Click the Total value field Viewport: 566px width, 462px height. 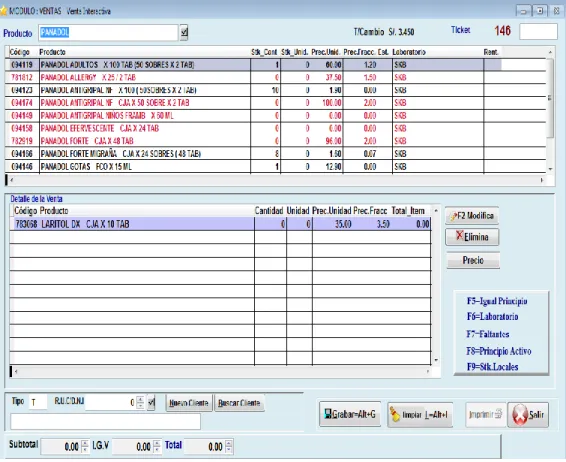pos(204,447)
